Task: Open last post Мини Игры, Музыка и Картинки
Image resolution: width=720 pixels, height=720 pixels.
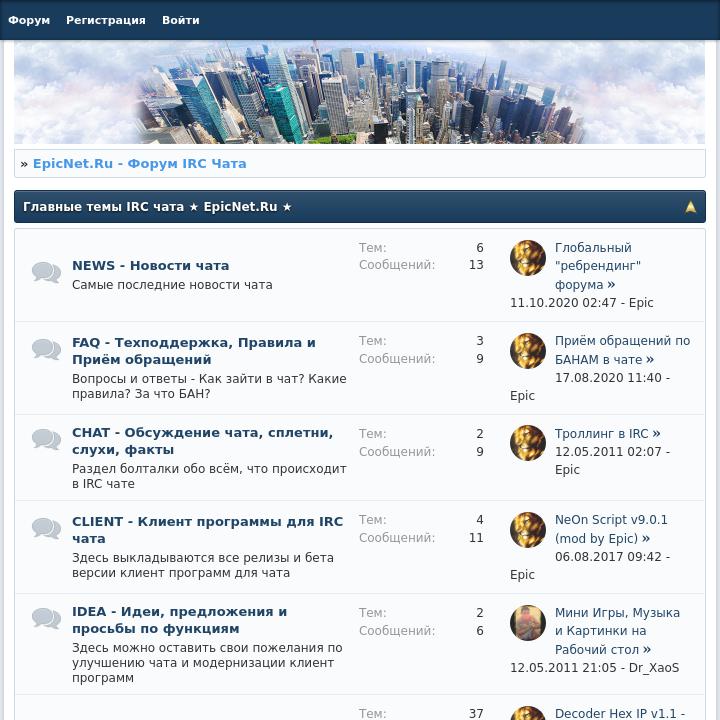Action: [617, 631]
